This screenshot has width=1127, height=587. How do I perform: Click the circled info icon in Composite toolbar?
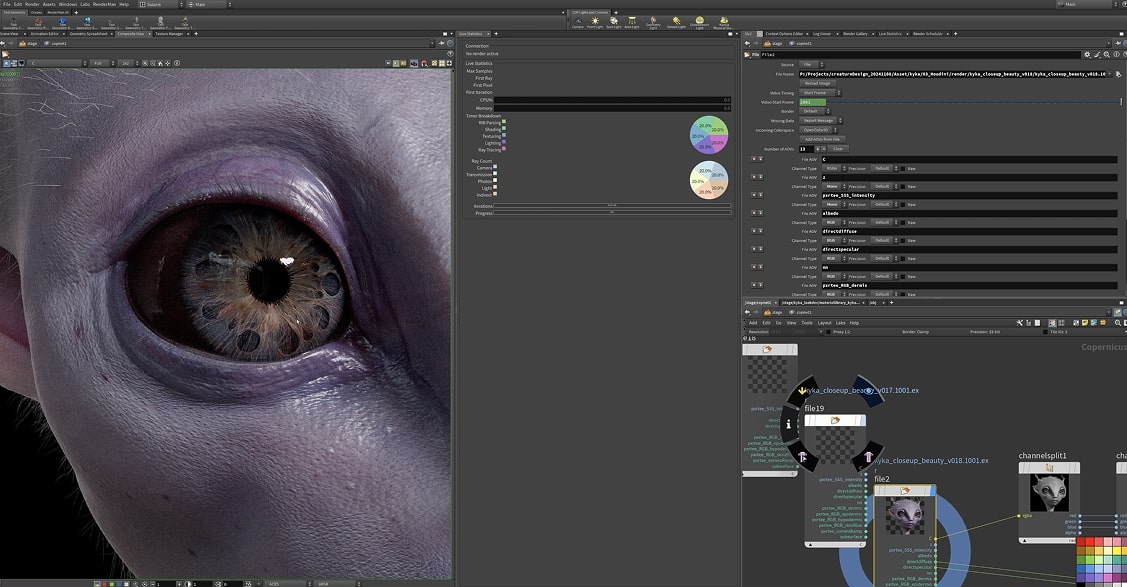click(177, 63)
